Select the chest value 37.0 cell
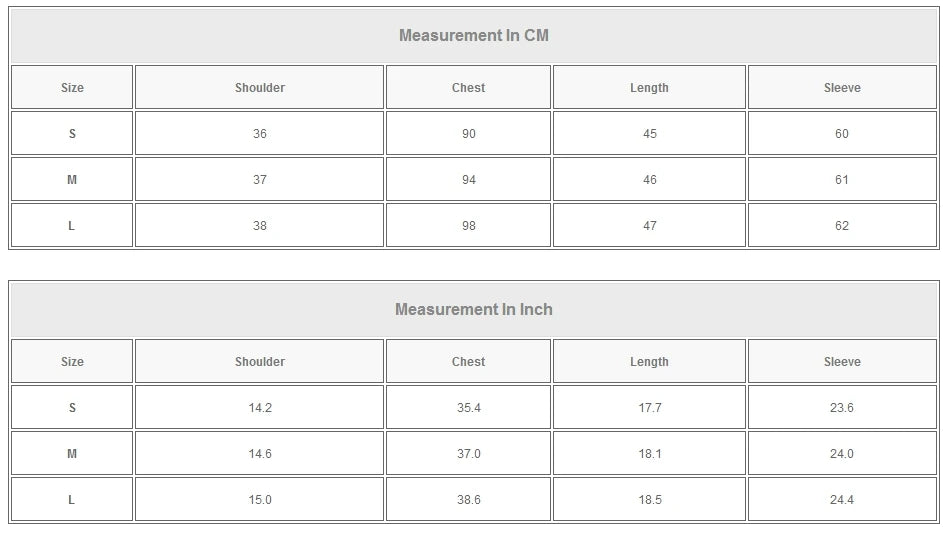The width and height of the screenshot is (943, 533). pos(468,454)
